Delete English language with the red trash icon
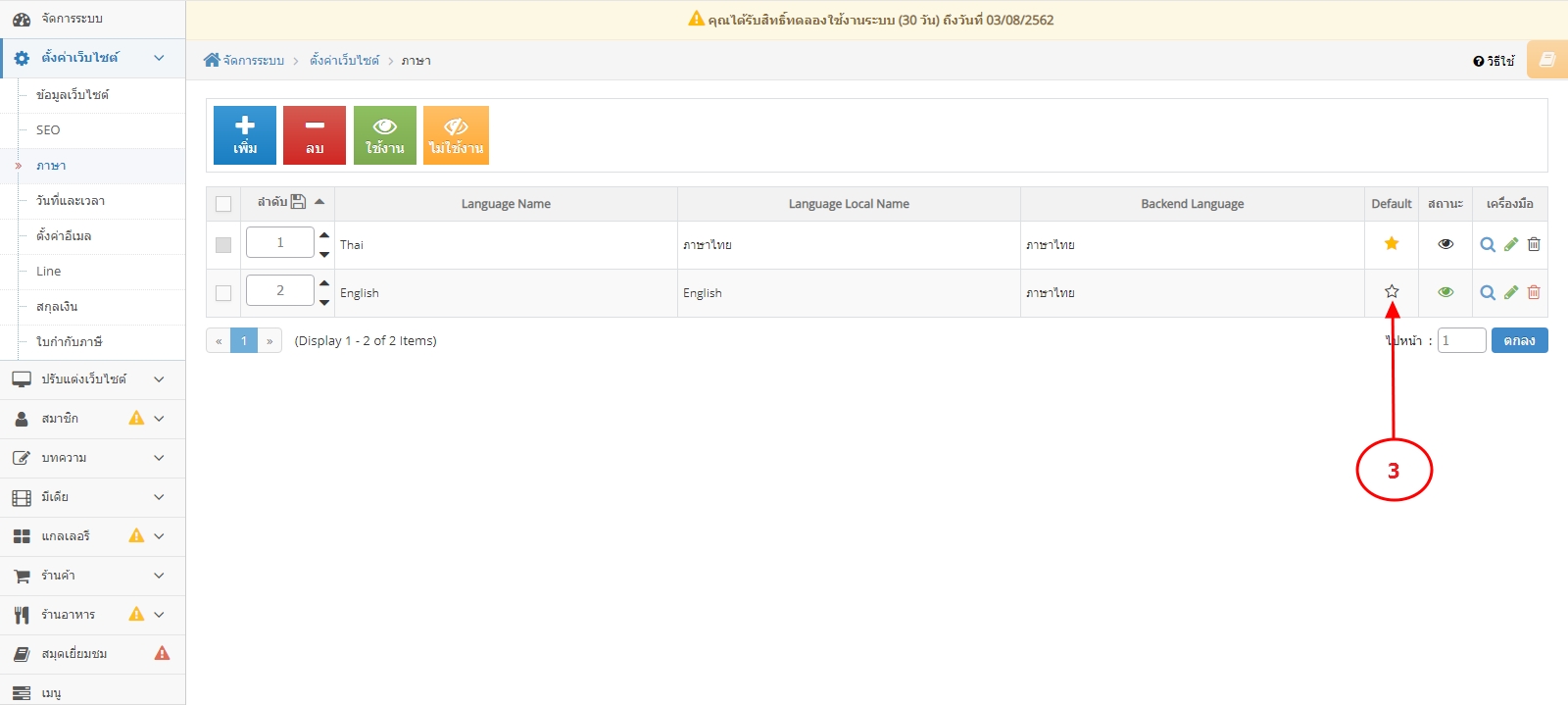Viewport: 1568px width, 705px height. click(x=1534, y=292)
